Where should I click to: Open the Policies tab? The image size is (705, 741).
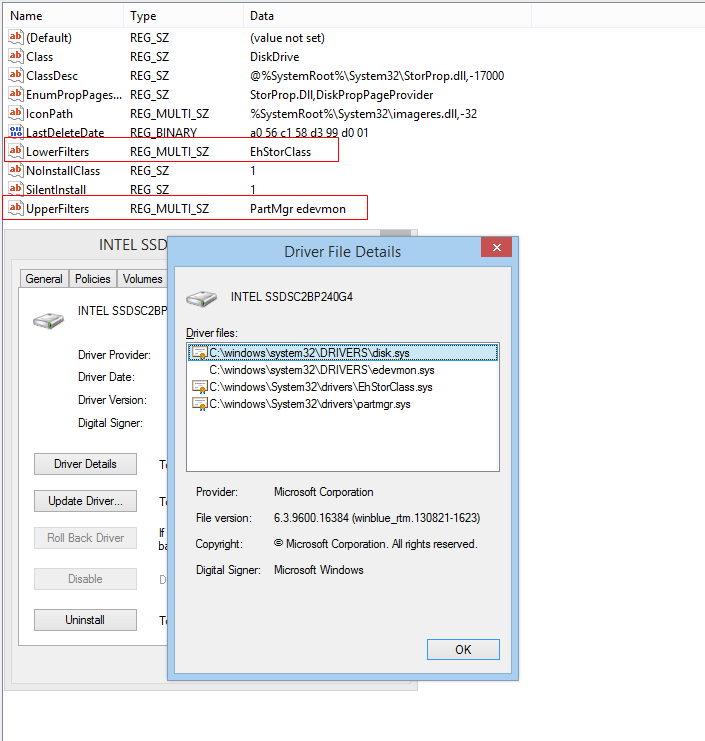pyautogui.click(x=93, y=279)
